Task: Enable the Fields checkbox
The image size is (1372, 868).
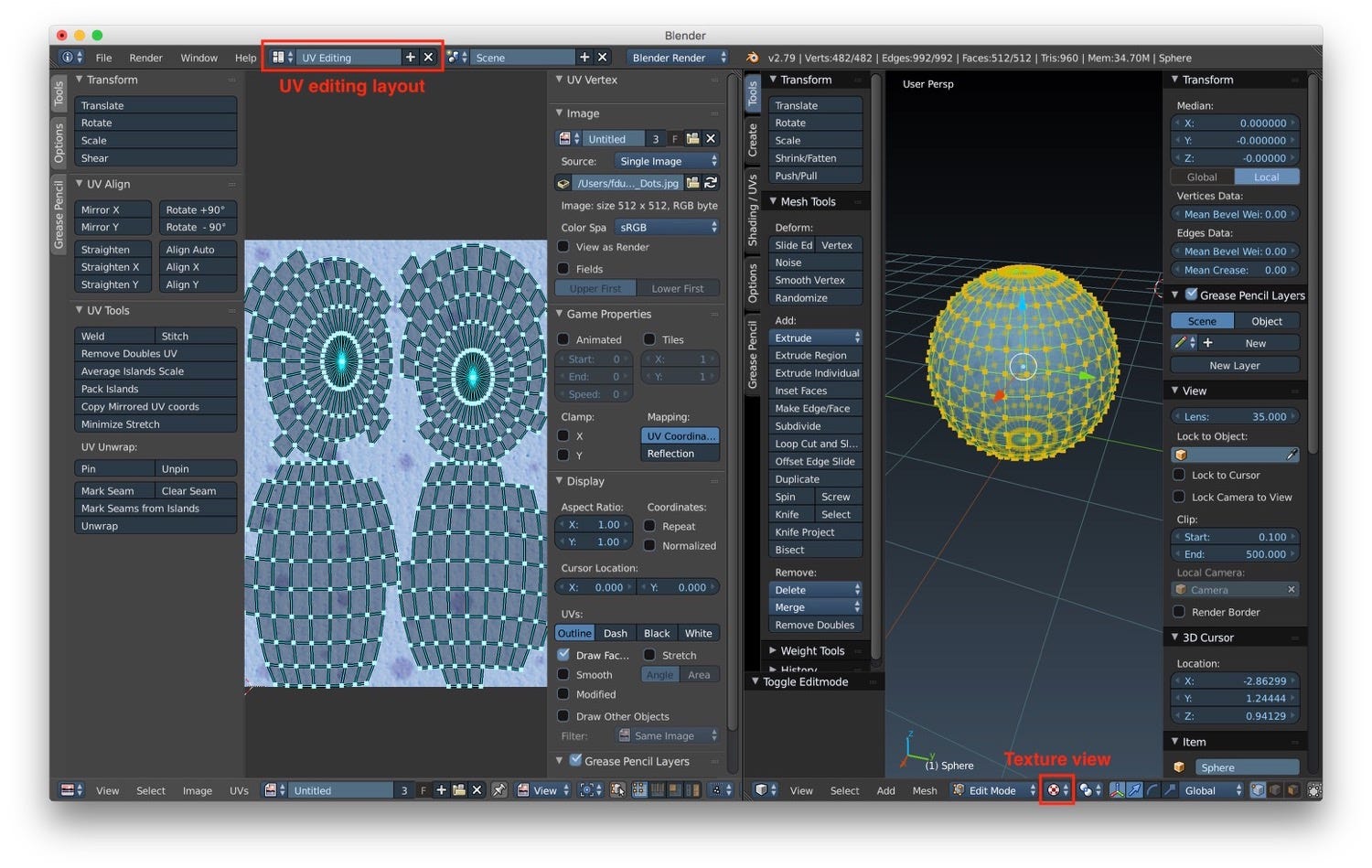Action: [x=563, y=269]
